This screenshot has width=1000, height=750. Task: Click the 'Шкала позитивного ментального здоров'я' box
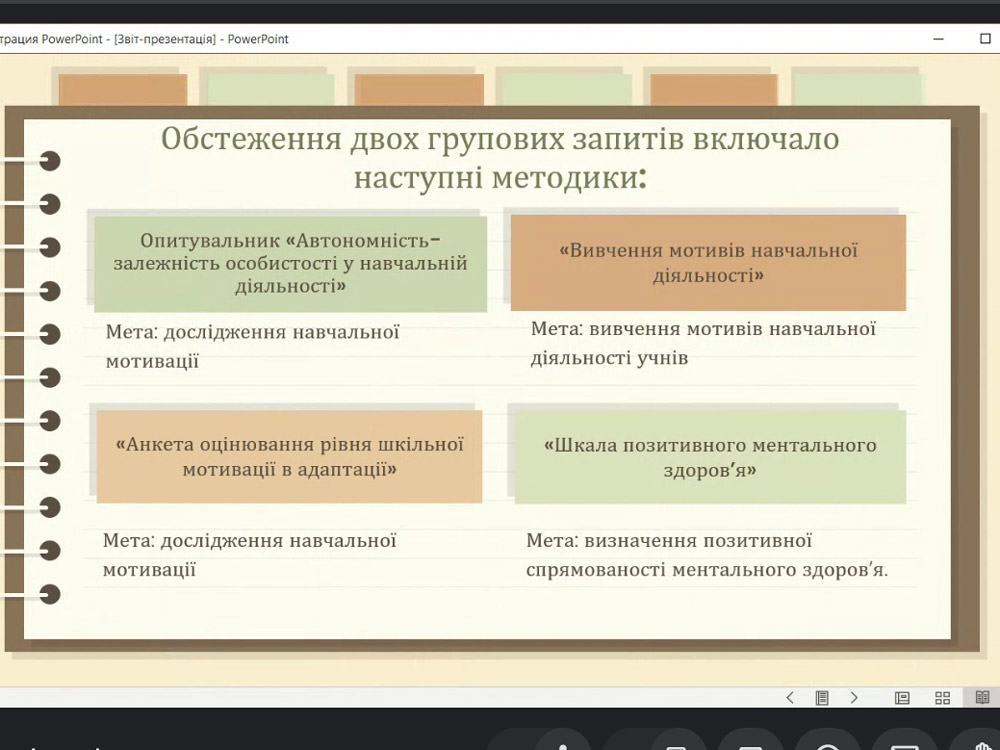tap(708, 456)
